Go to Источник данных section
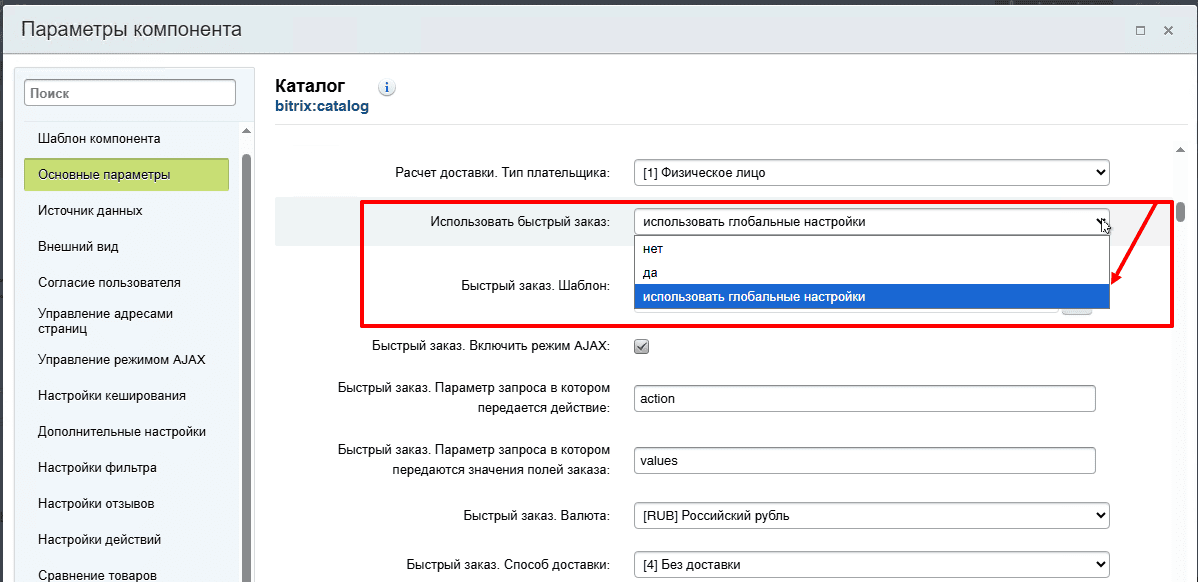1198x582 pixels. click(x=90, y=211)
